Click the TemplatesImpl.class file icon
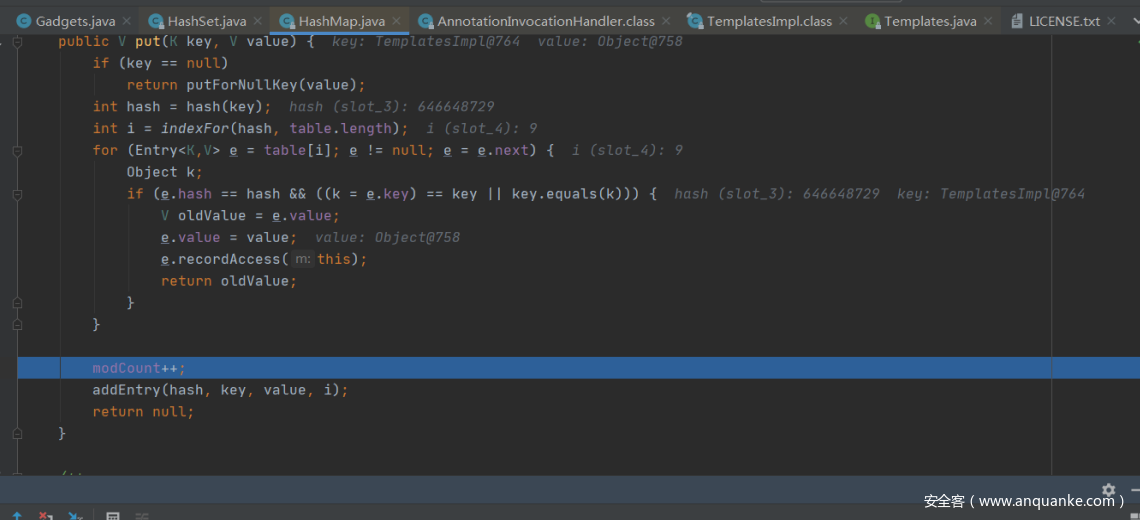The width and height of the screenshot is (1140, 520). (696, 21)
